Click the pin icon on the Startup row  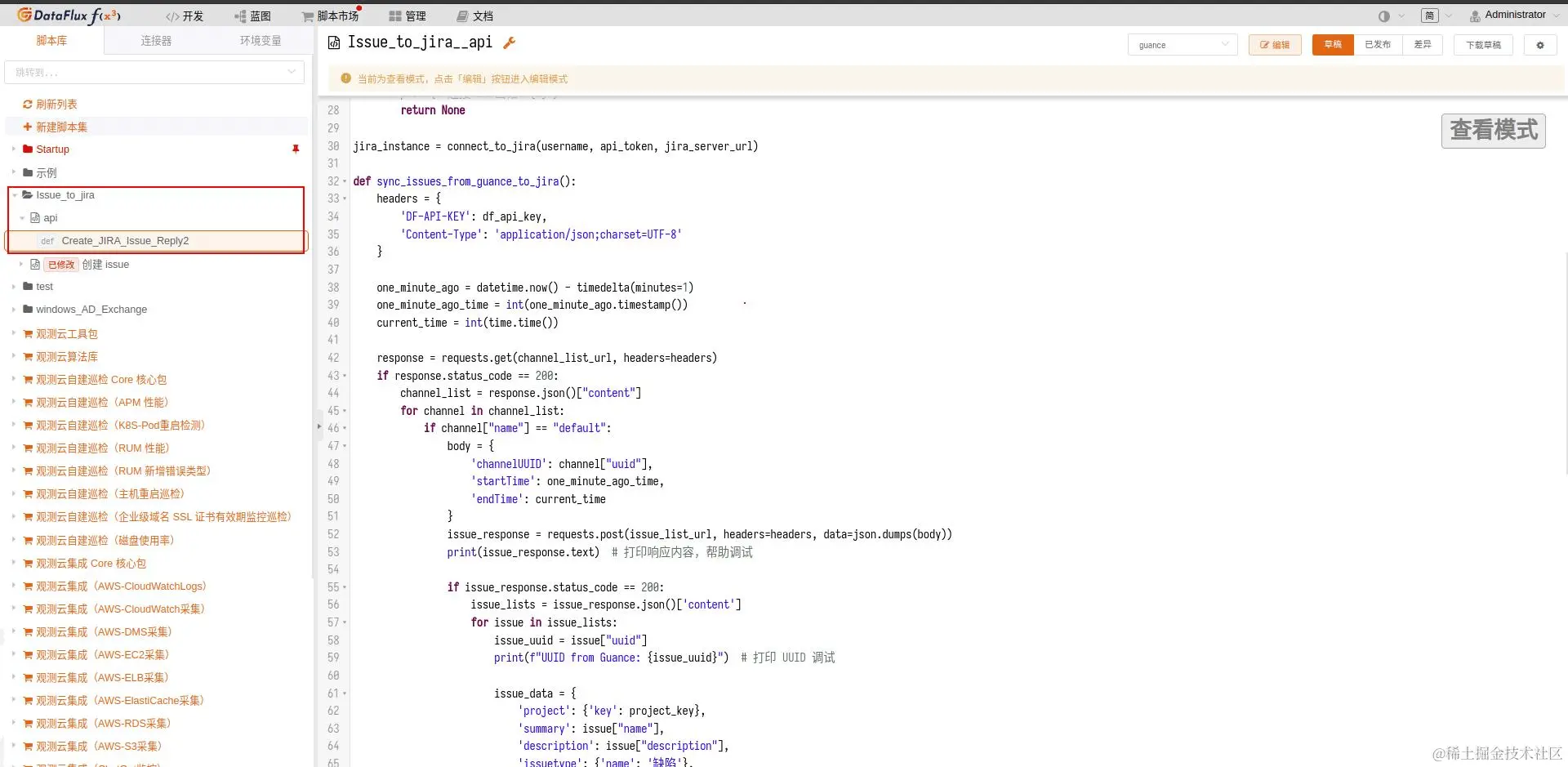[296, 149]
